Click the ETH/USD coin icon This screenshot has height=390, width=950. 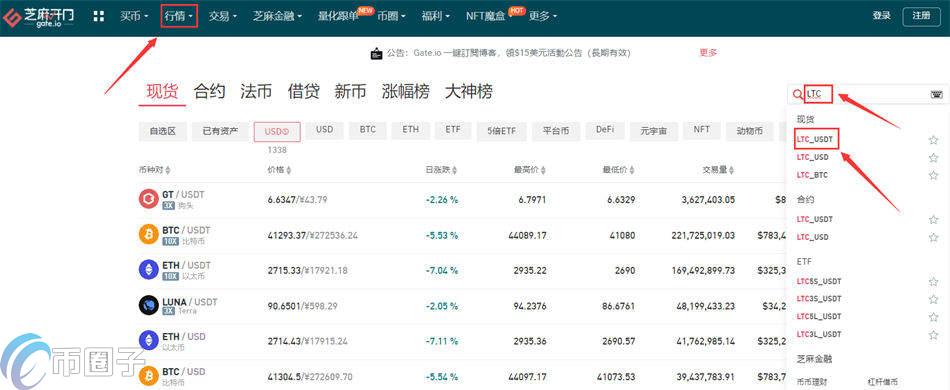[x=148, y=340]
